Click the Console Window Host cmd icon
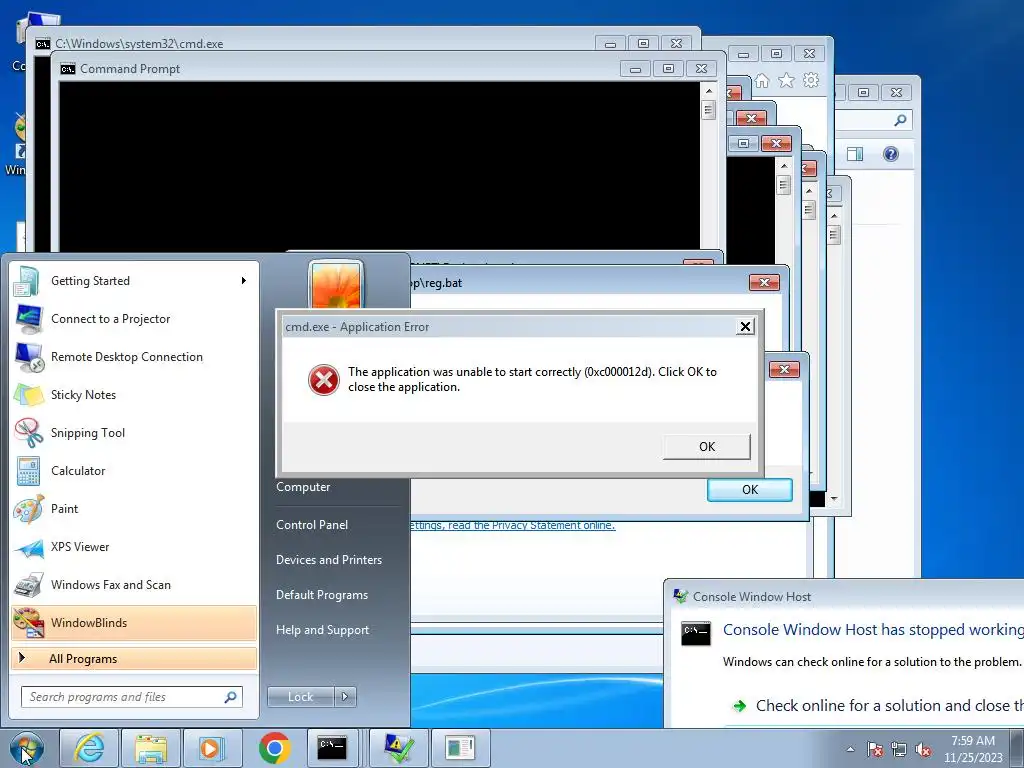Screen dimensions: 1024x768 point(696,633)
